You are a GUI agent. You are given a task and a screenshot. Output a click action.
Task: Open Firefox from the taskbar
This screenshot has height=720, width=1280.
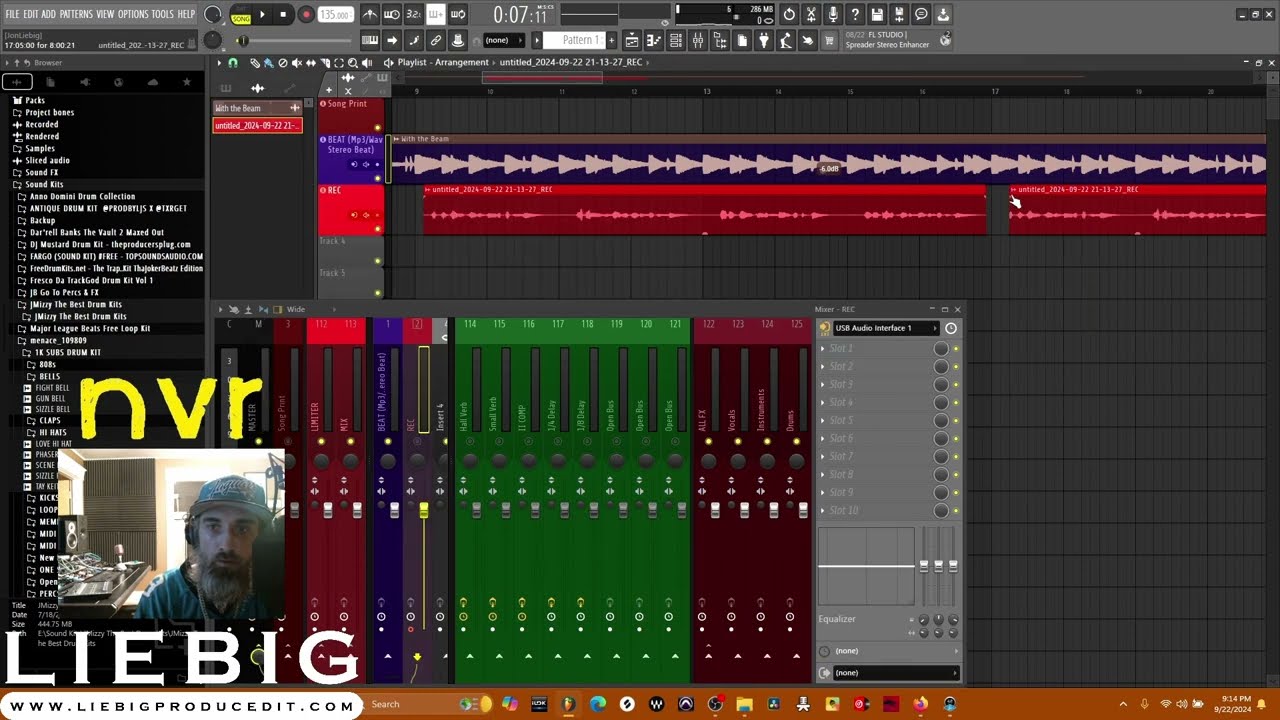(920, 704)
